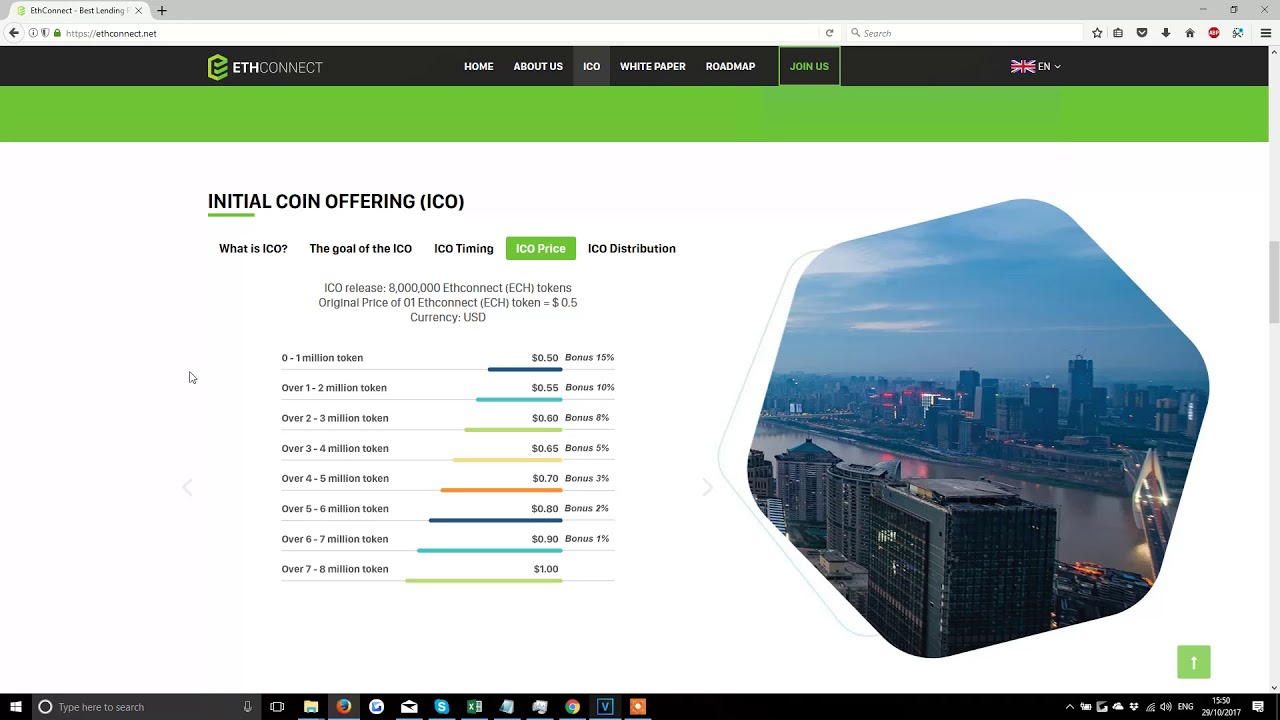Click the $1.00 price value
This screenshot has height=720, width=1280.
pyautogui.click(x=546, y=569)
